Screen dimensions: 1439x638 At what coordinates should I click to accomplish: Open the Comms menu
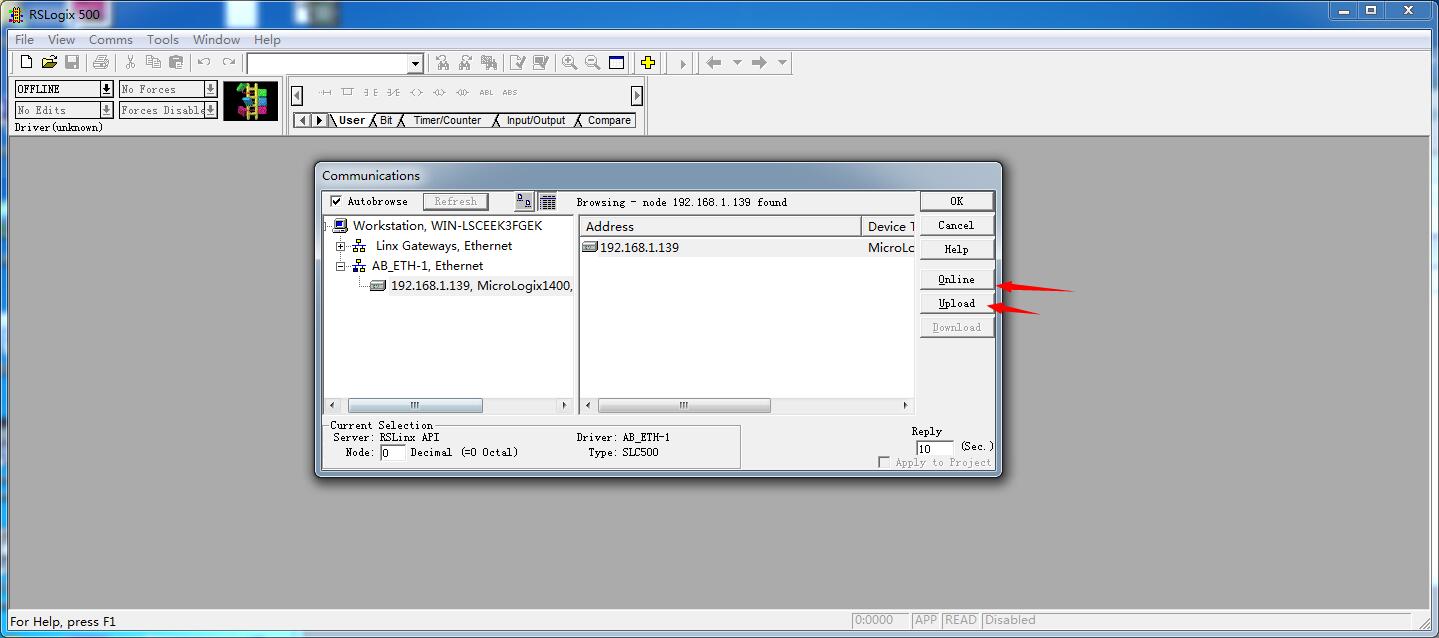[x=110, y=39]
